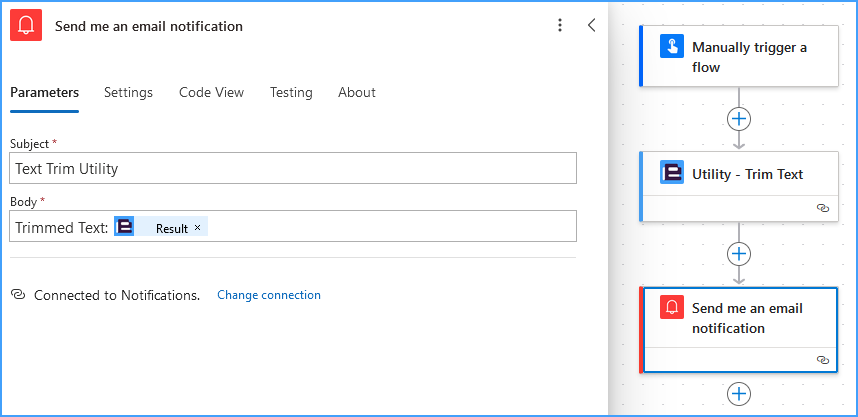Select the Result token in Body field
The image size is (858, 417).
click(161, 227)
